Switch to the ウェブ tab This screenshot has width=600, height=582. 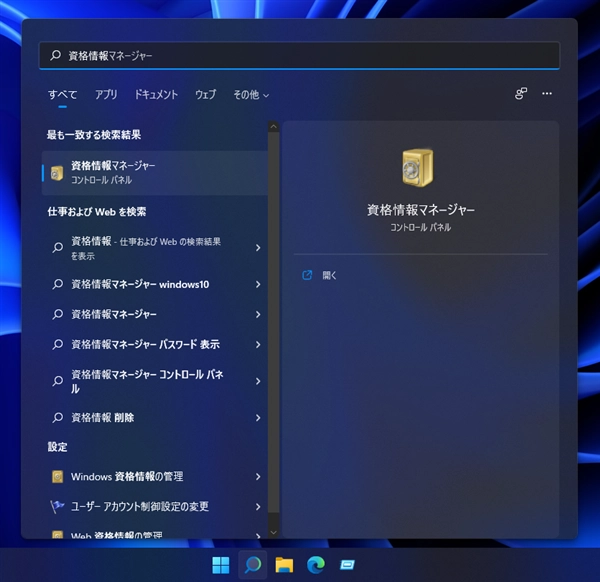pos(205,94)
